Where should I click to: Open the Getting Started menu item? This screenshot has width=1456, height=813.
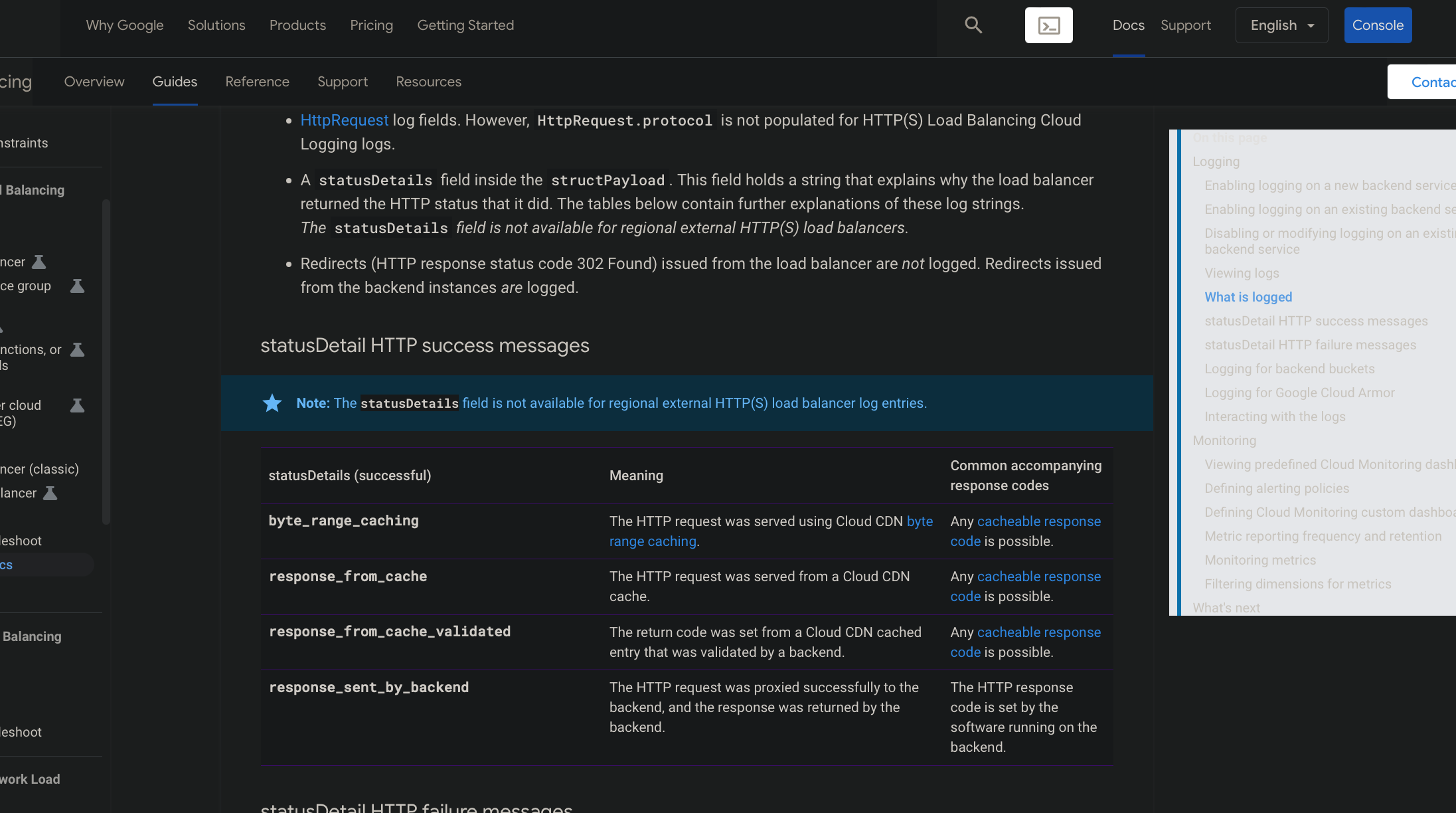[x=465, y=25]
